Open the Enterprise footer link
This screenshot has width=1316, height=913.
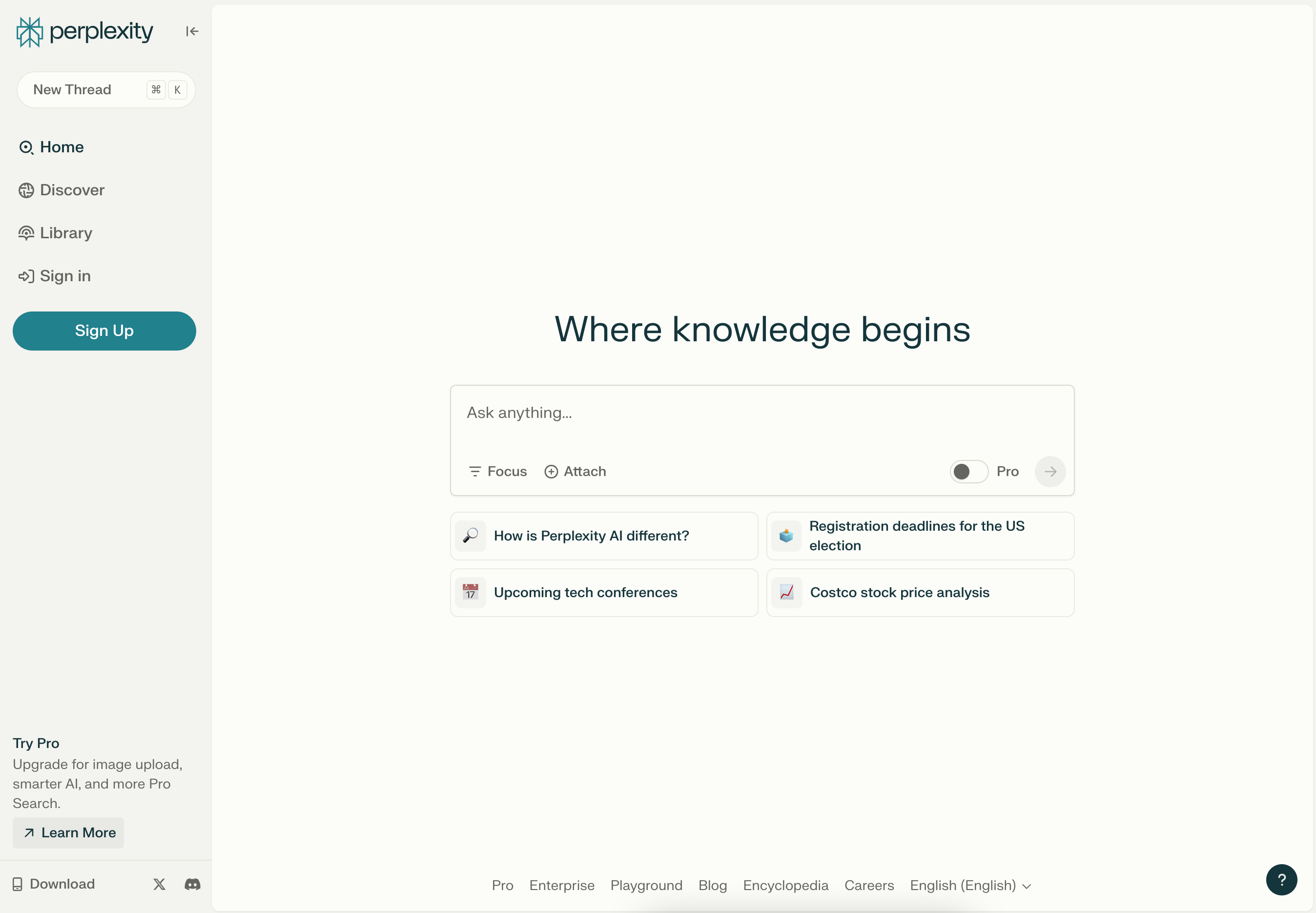point(562,886)
